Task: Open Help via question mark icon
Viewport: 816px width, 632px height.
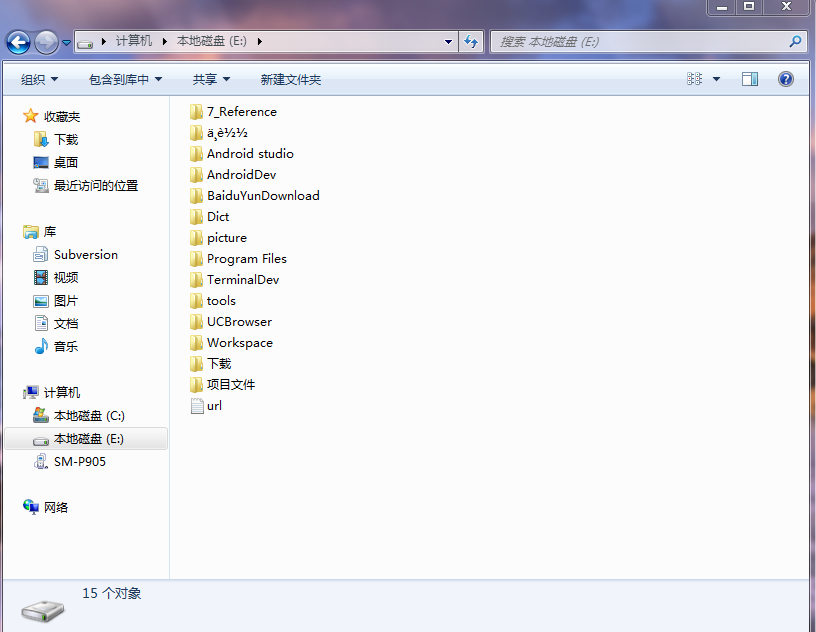Action: tap(785, 79)
